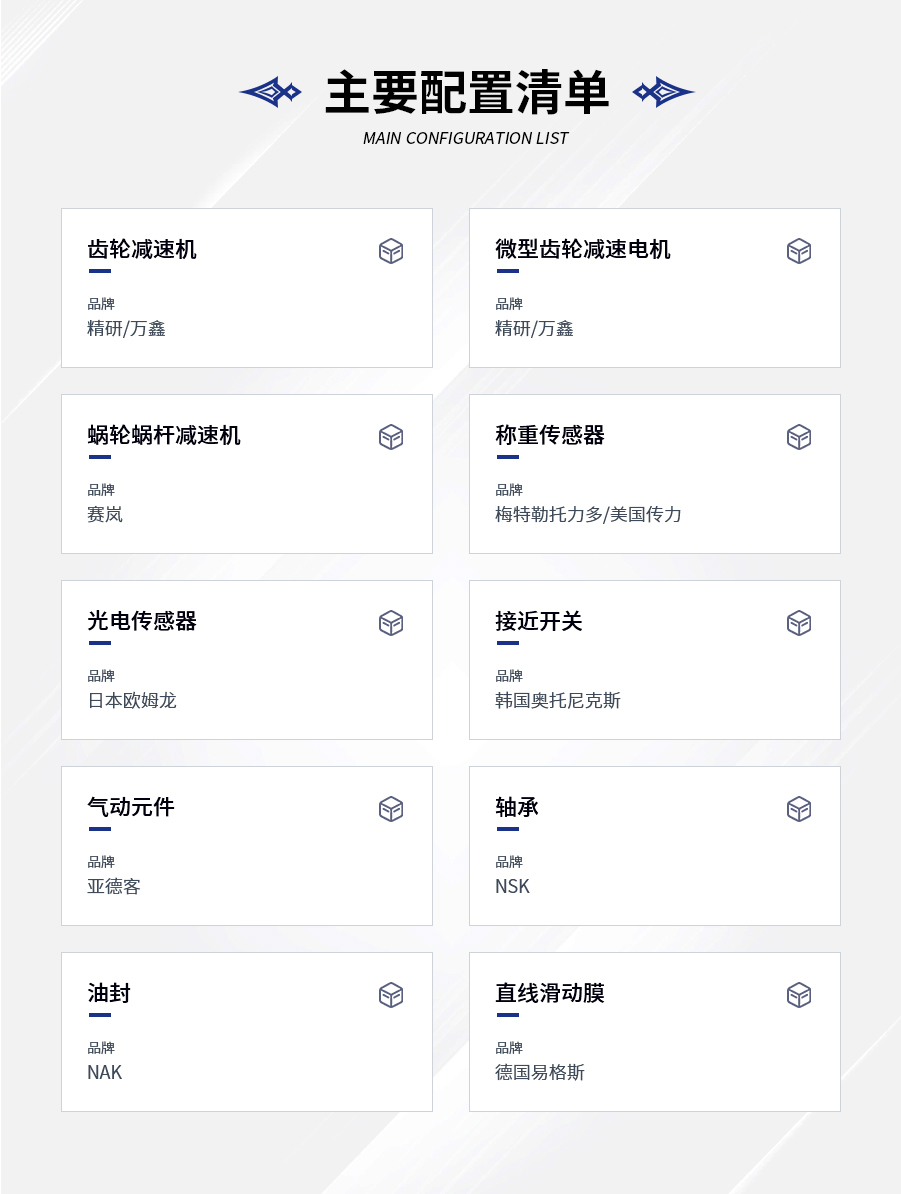The height and width of the screenshot is (1194, 901).
Task: Click the cube icon in the 气动元件 card
Action: pos(391,809)
